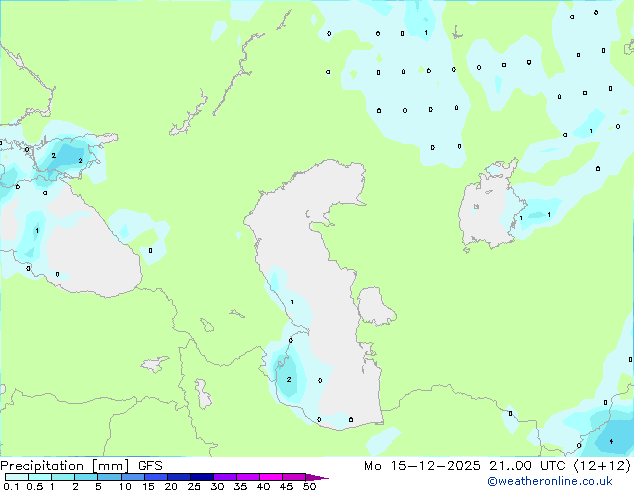Click the above-50 arrow tip of legend
Viewport: 634px width, 490px height.
pyautogui.click(x=317, y=477)
